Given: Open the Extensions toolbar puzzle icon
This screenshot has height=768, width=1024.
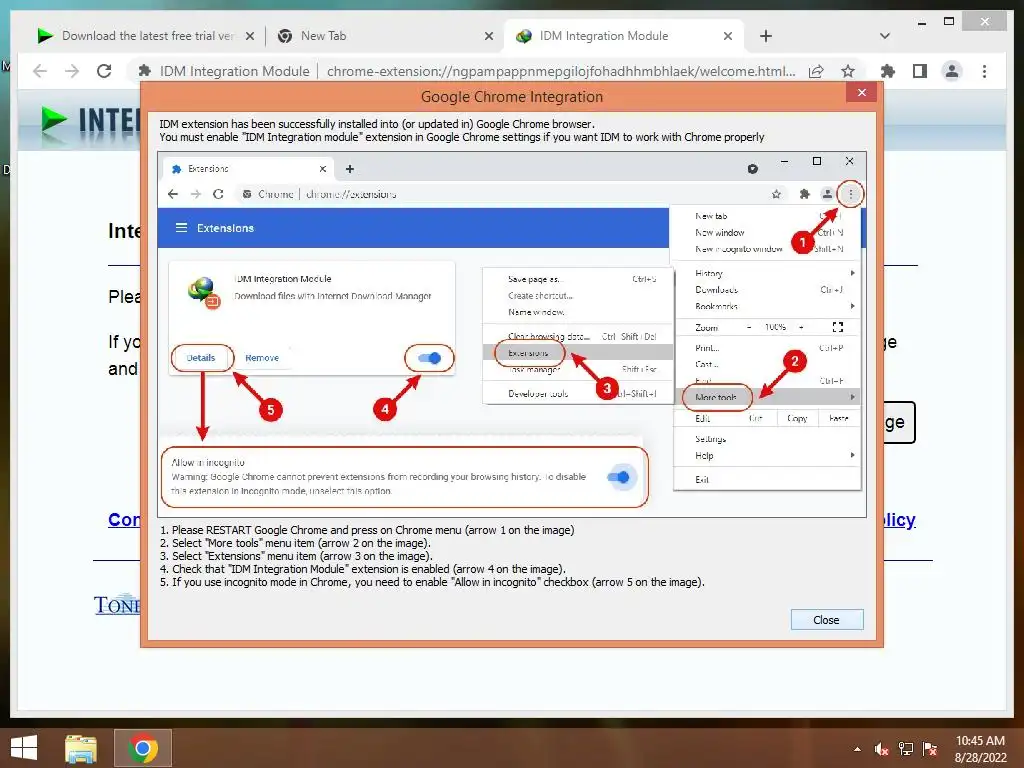Looking at the screenshot, I should tap(888, 71).
